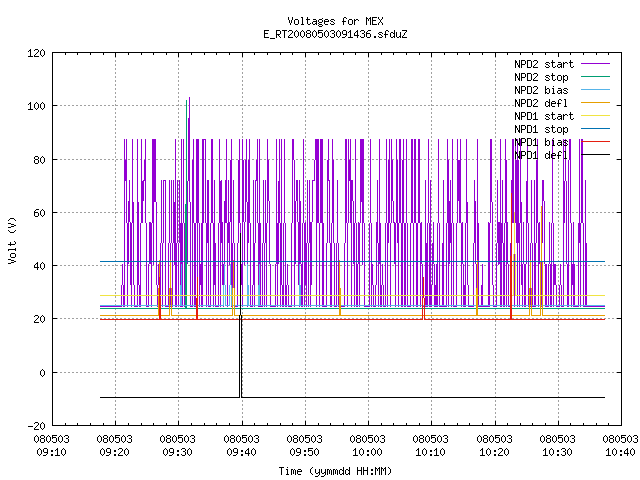
Task: Click the NPD2 defl legend label
Action: (541, 103)
